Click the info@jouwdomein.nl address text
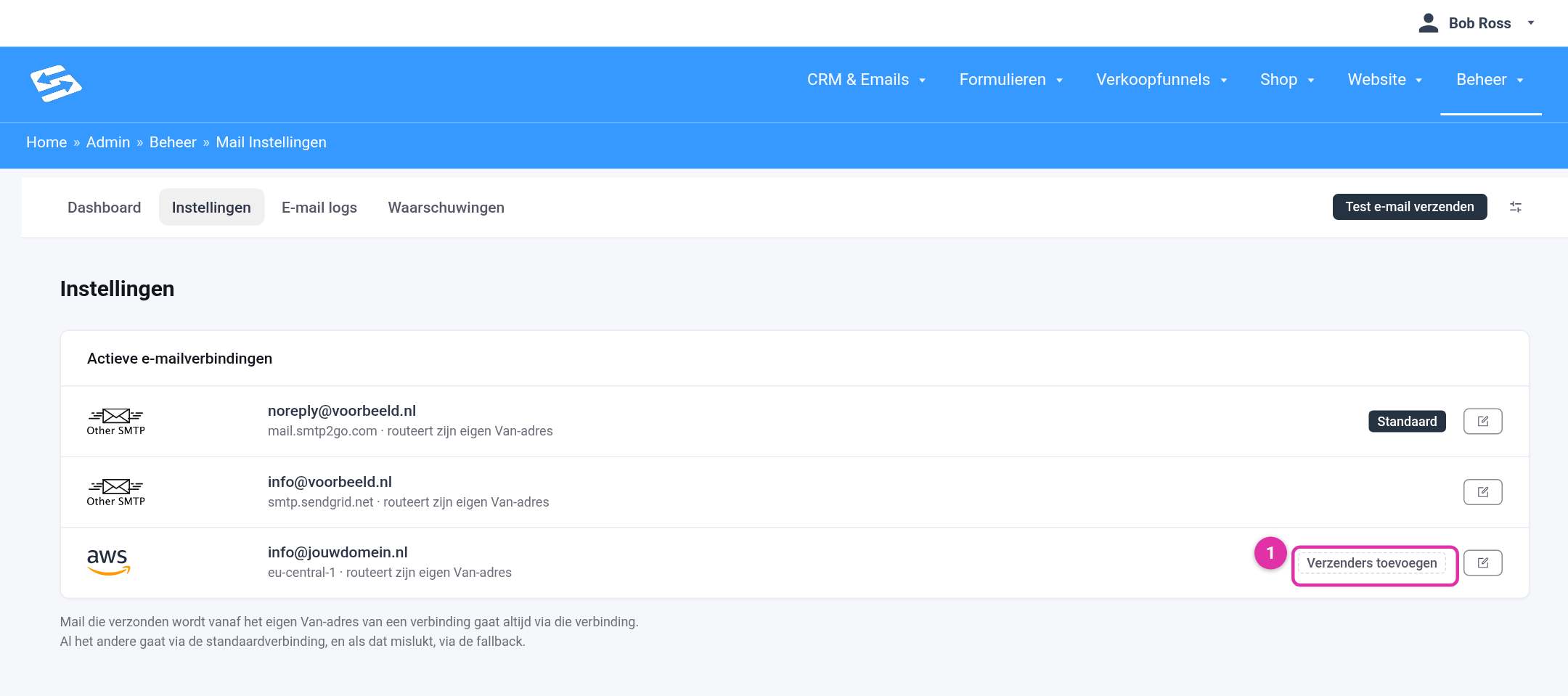The width and height of the screenshot is (1568, 696). coord(338,552)
